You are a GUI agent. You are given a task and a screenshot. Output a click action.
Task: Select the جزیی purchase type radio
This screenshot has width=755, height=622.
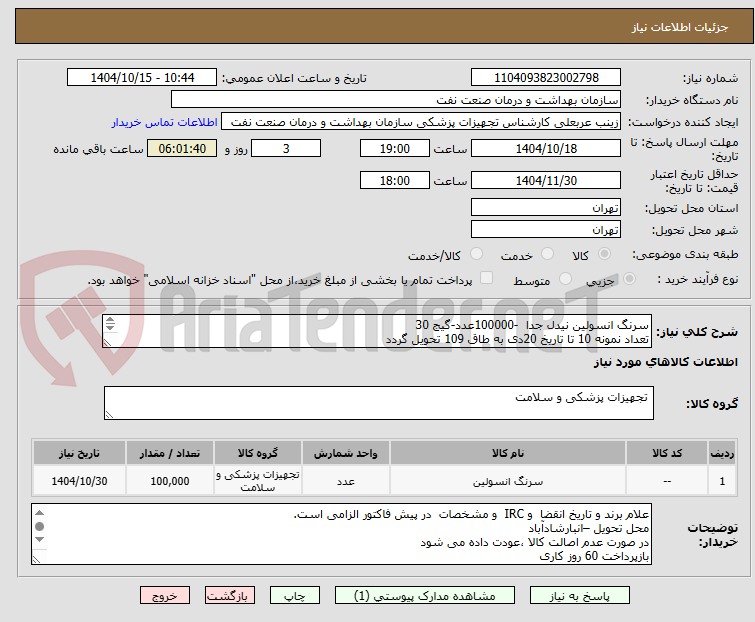[629, 279]
